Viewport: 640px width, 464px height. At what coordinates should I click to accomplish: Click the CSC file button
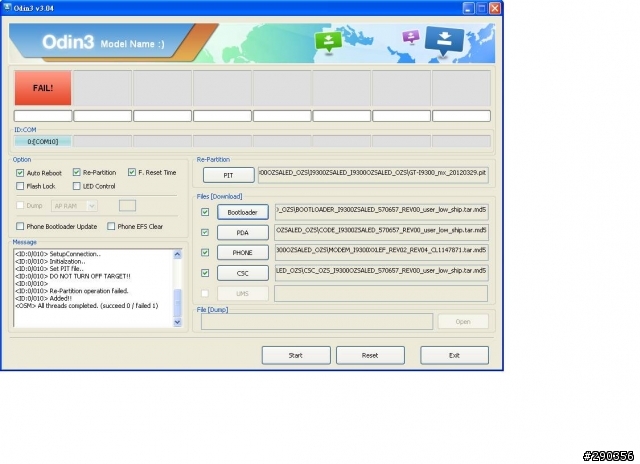[x=243, y=273]
